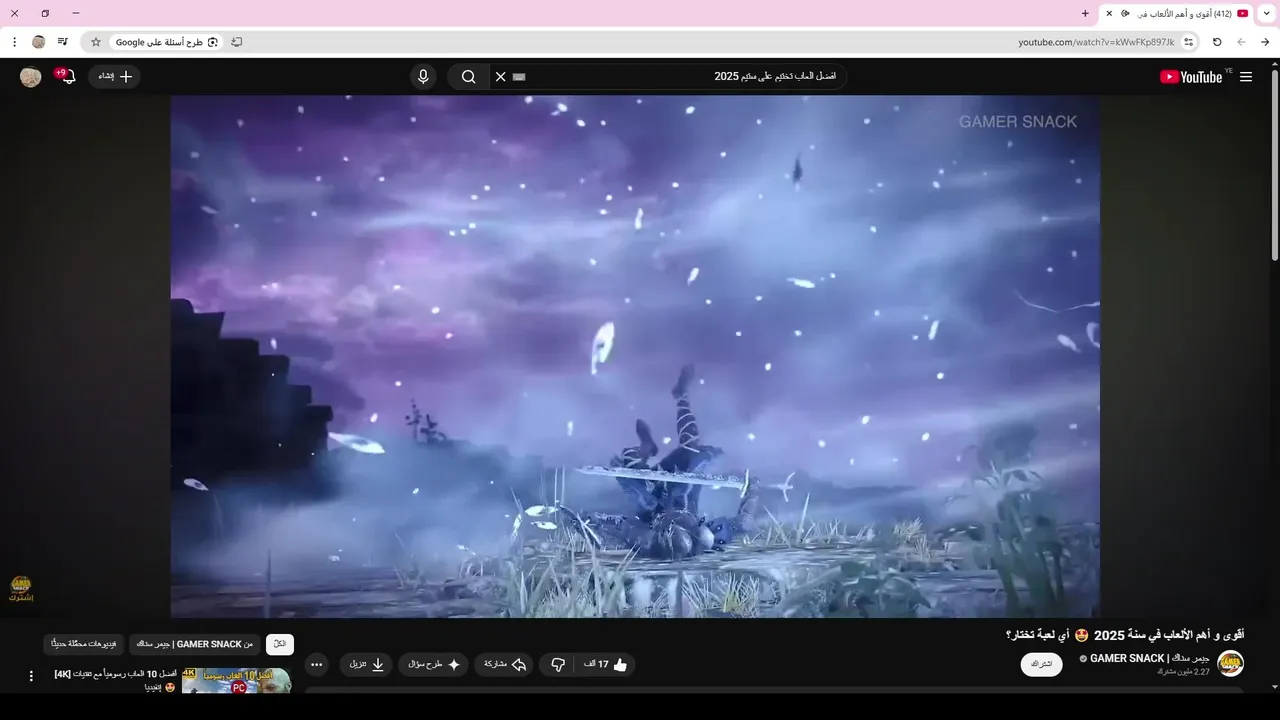Clear the search query with X

click(501, 77)
